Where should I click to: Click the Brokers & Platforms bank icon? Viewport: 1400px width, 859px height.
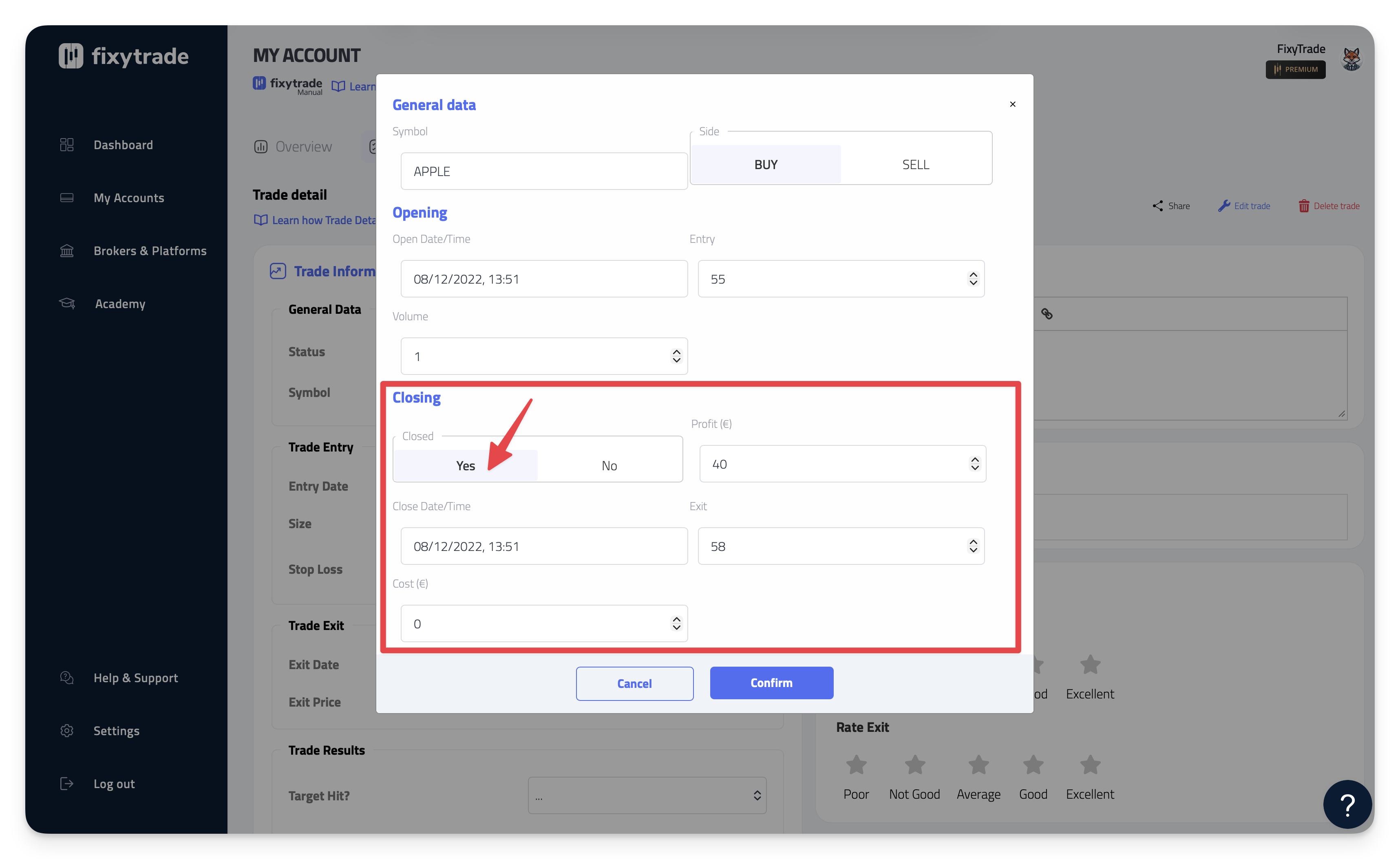click(66, 251)
